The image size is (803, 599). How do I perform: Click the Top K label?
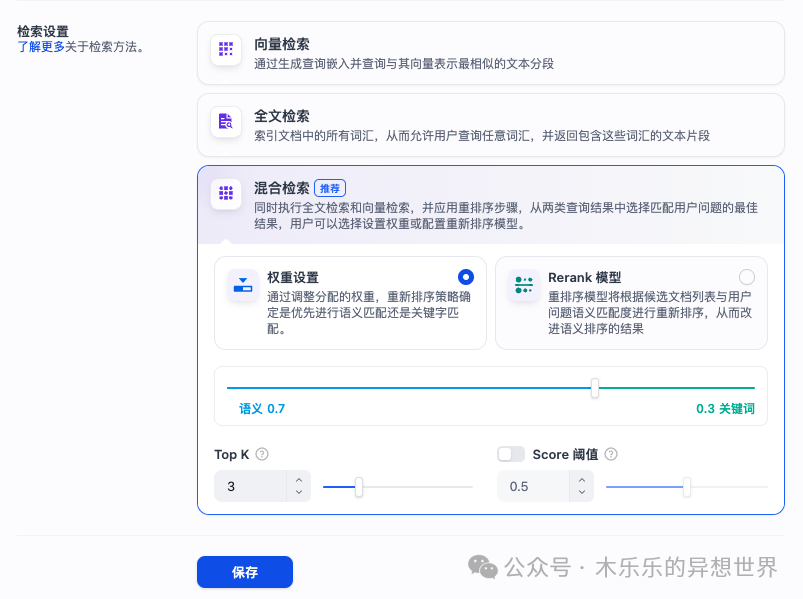coord(231,455)
